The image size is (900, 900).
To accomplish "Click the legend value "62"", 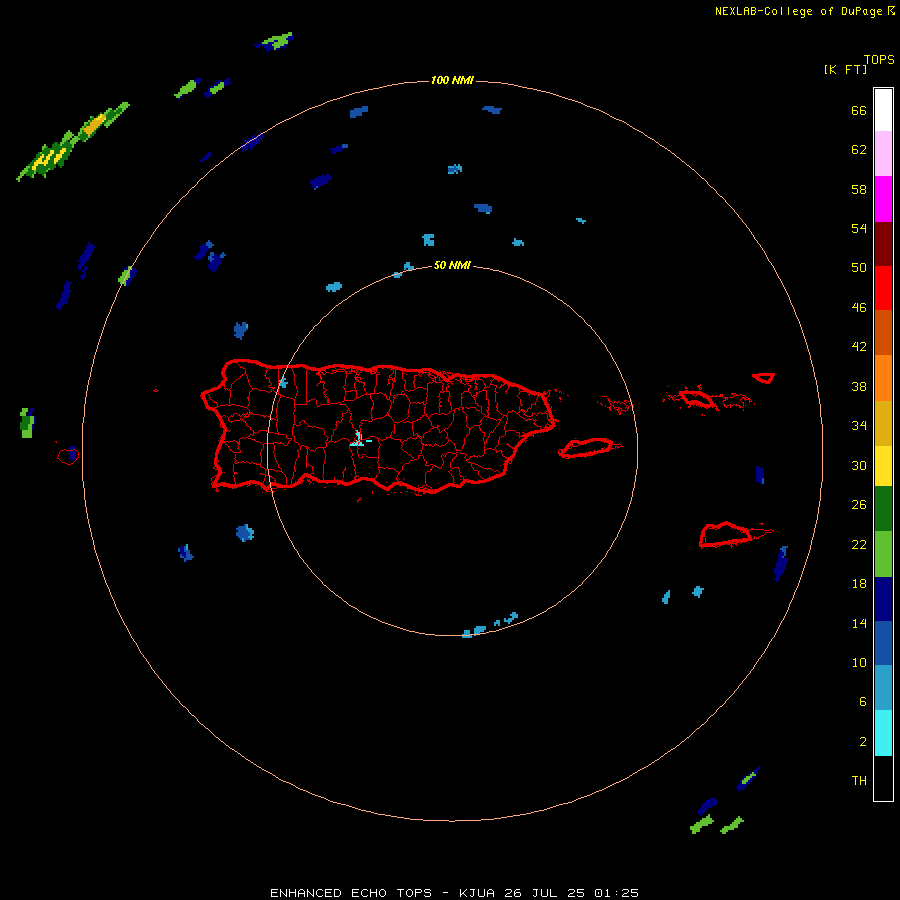I will 859,150.
